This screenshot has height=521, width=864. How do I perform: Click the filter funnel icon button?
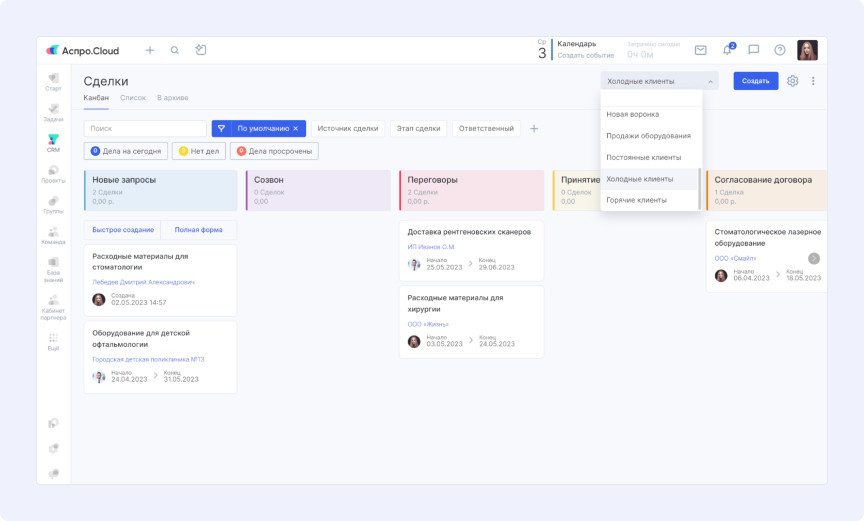click(222, 128)
